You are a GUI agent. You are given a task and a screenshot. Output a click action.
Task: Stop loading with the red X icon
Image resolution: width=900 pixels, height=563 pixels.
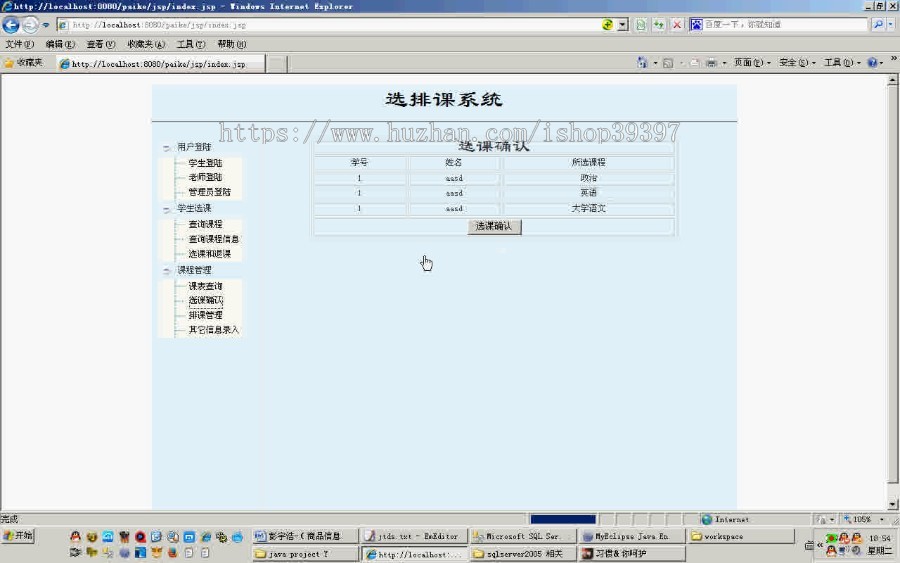(677, 25)
